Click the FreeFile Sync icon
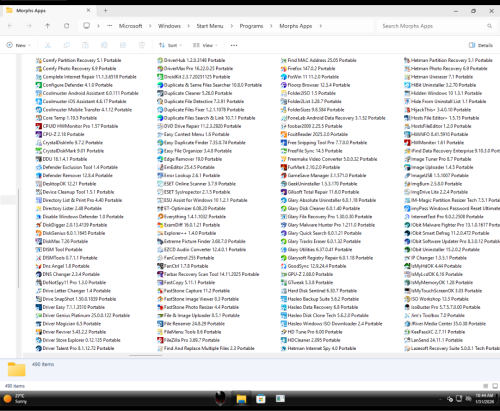The image size is (500, 411). pos(284,151)
